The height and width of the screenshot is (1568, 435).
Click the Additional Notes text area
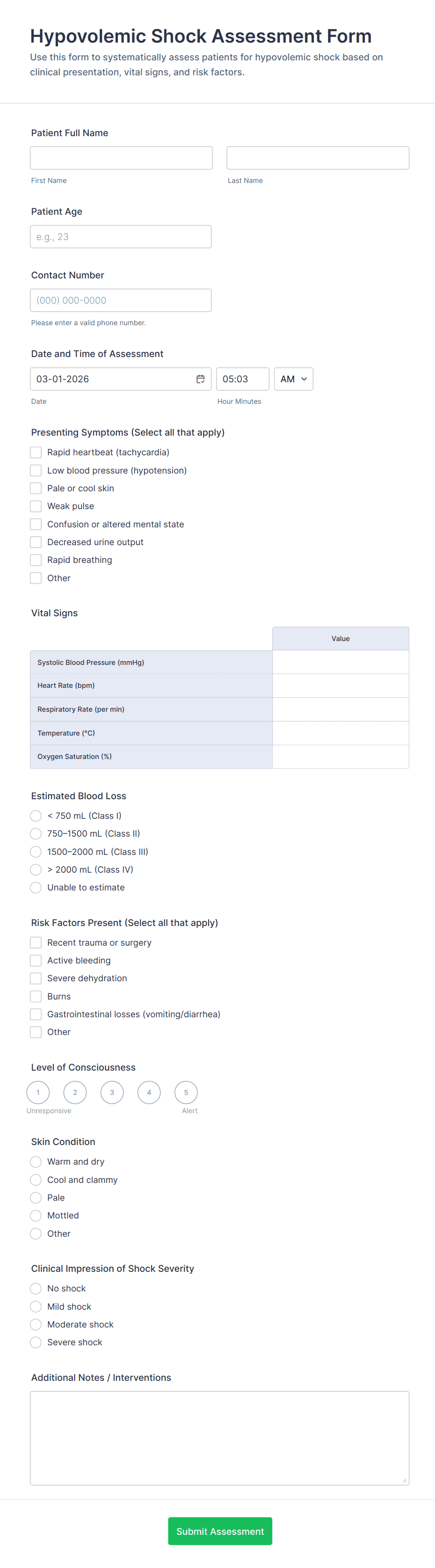coord(219,1438)
